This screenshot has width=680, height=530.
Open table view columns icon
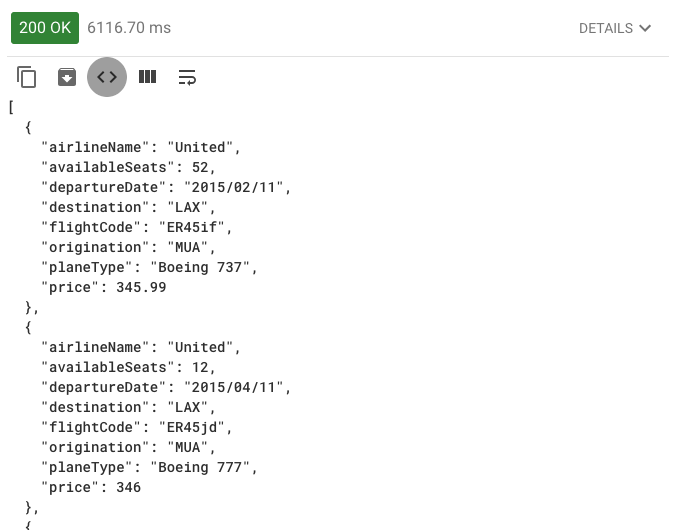(x=147, y=77)
